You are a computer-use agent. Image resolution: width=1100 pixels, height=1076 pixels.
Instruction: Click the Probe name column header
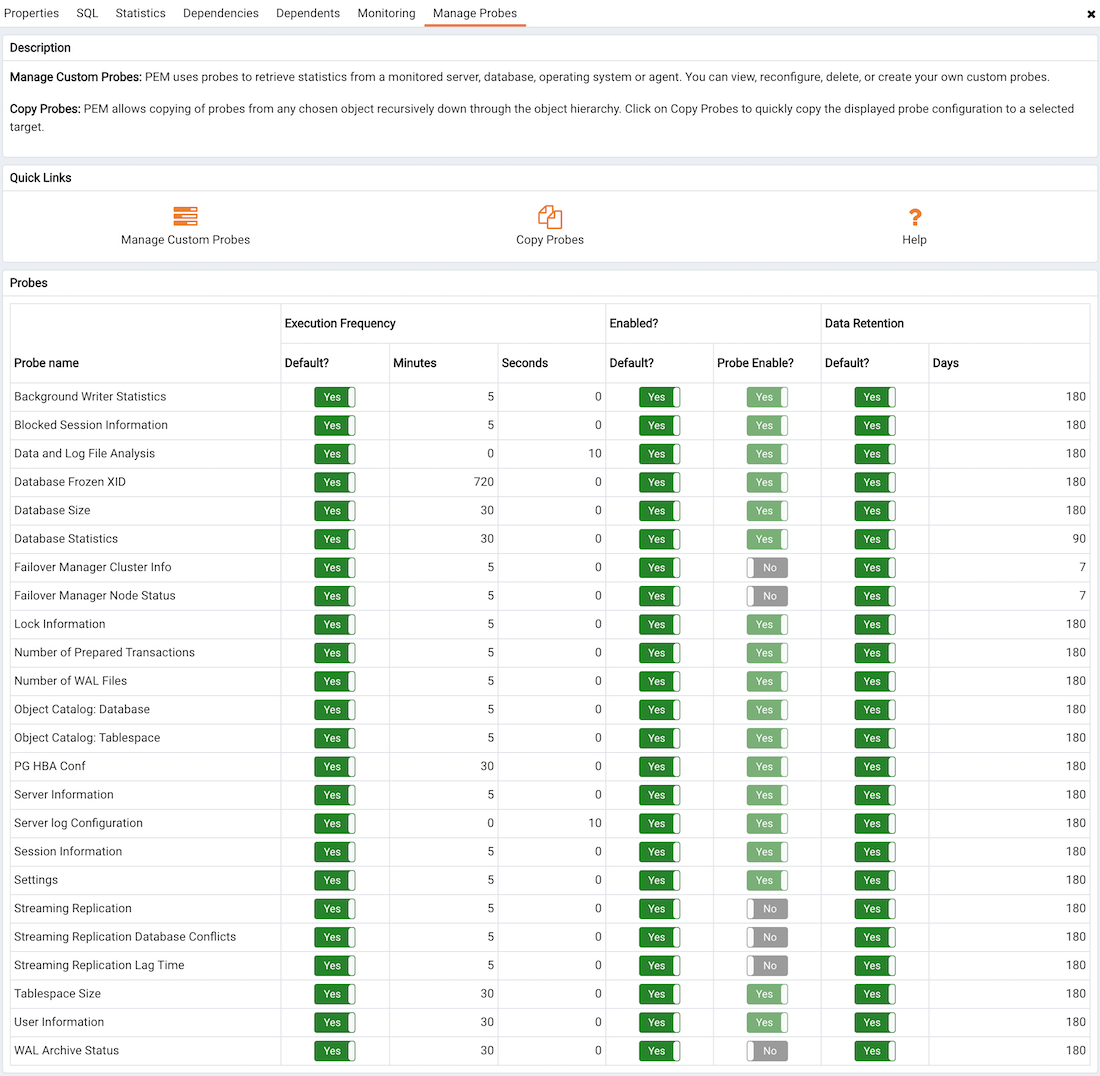[x=46, y=363]
